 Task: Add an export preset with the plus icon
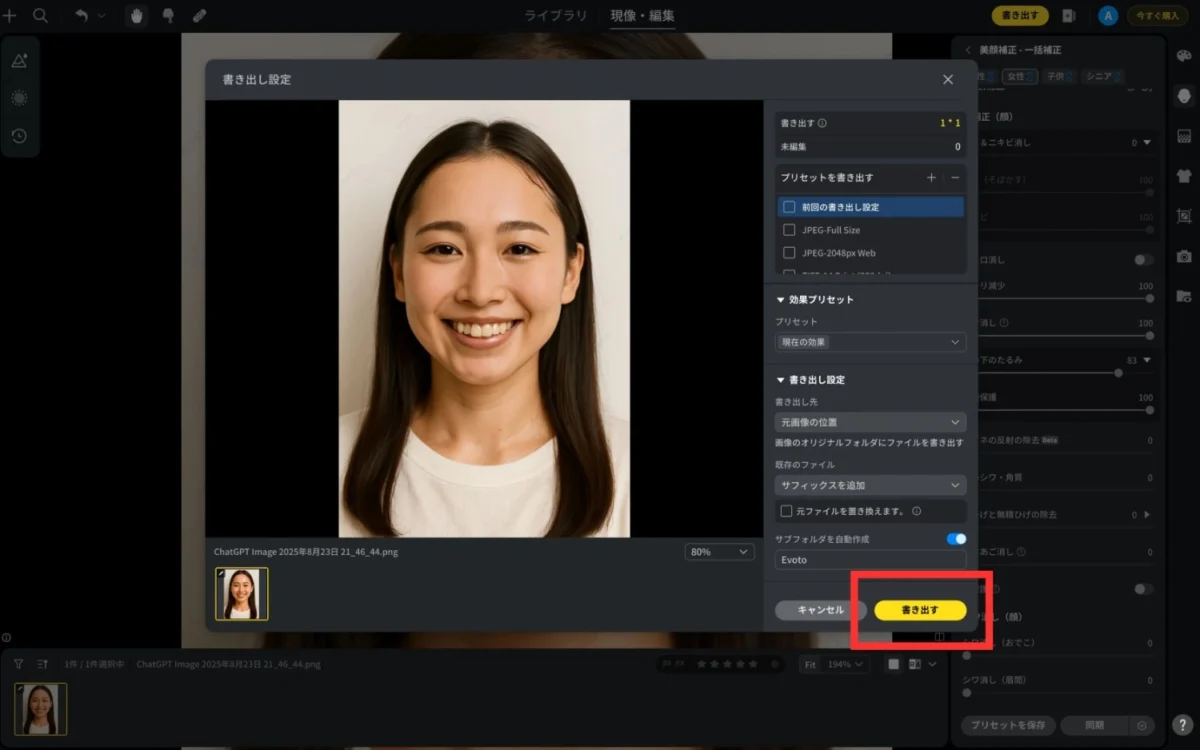931,177
